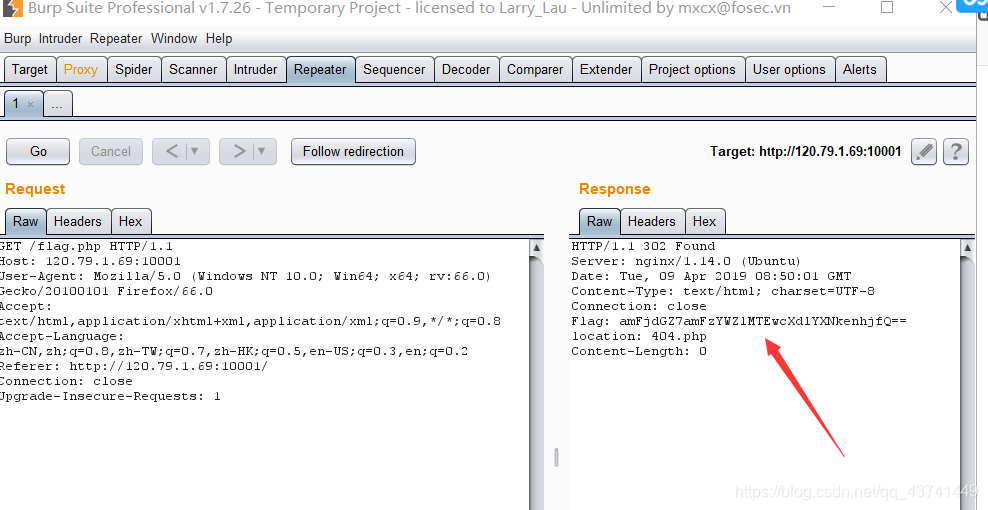Open the Repeater menu
This screenshot has height=510, width=988.
(116, 38)
